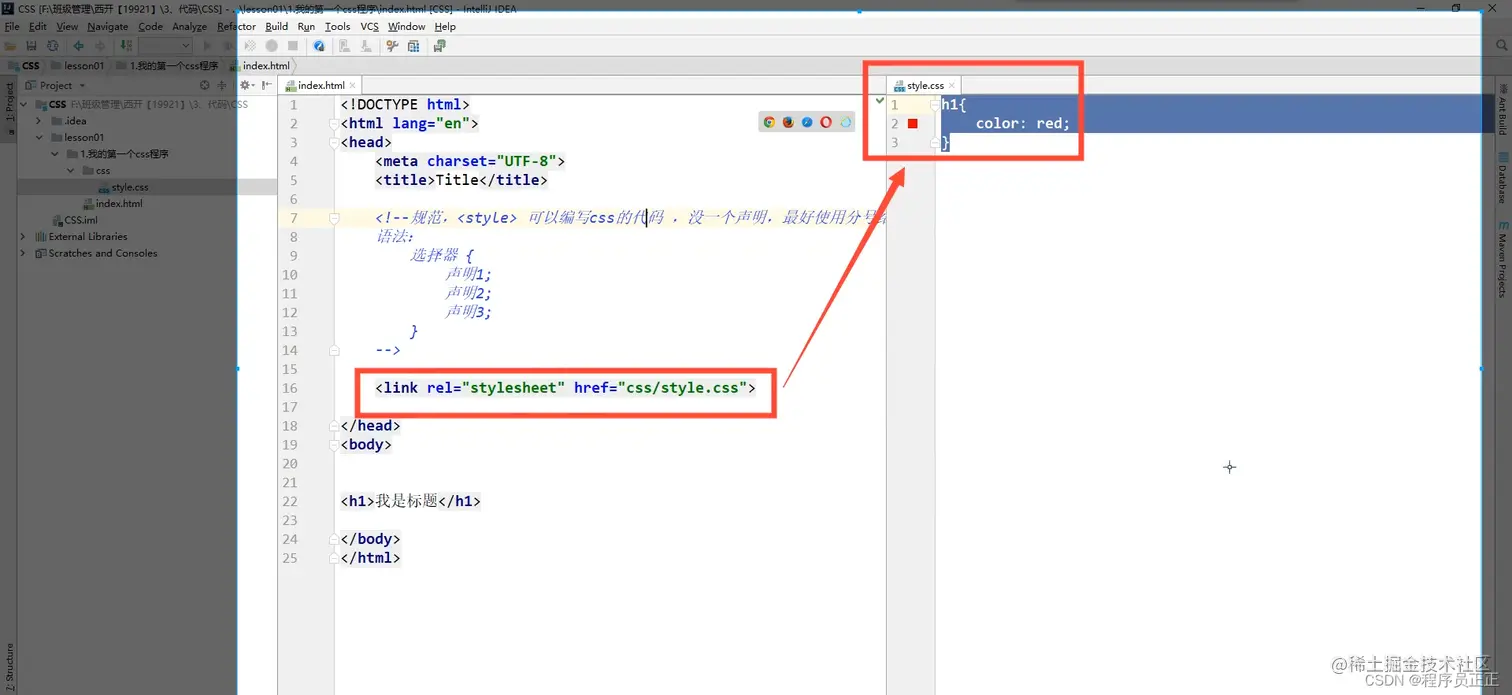Screen dimensions: 1512x695
Task: Collapse the CSS project root node
Action: 23,104
